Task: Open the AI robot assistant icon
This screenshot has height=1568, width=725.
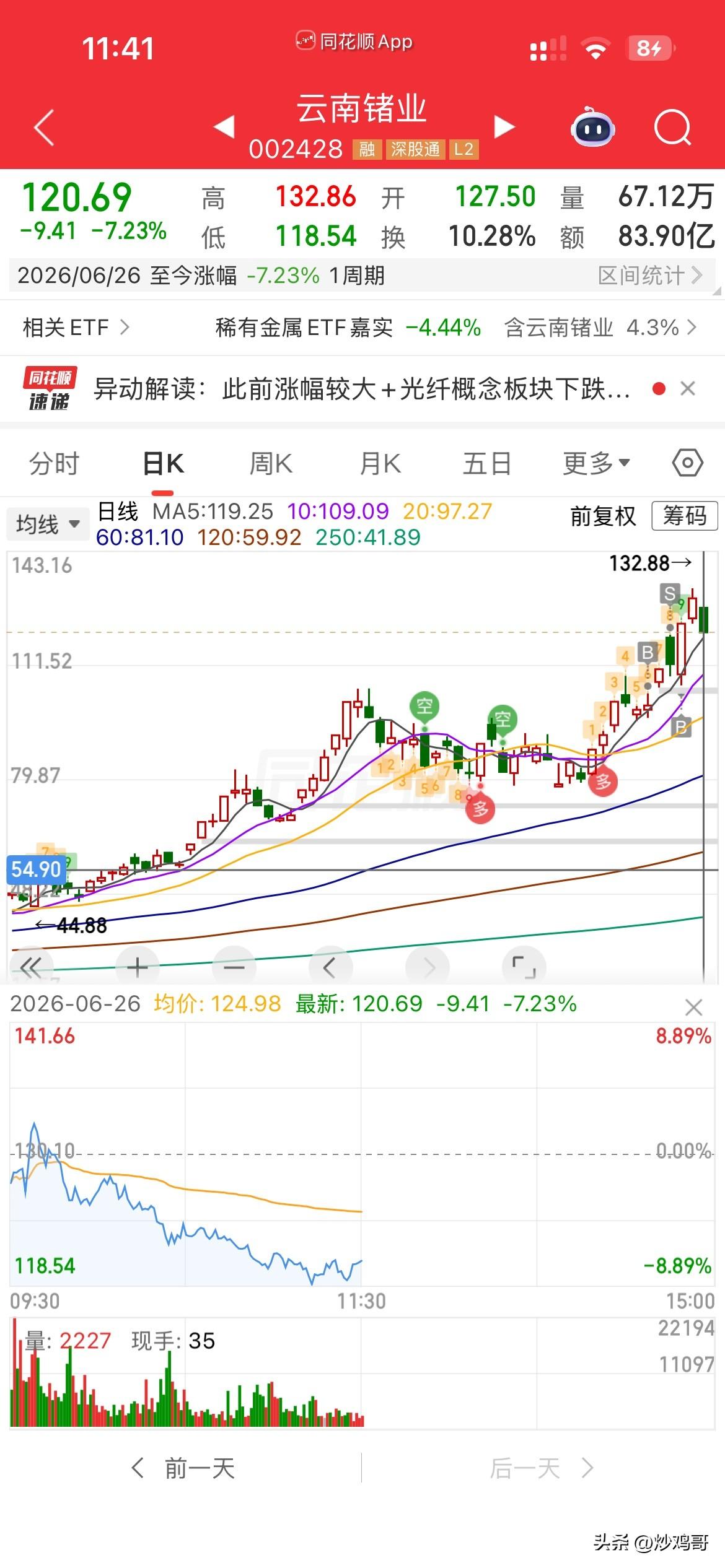Action: tap(592, 127)
